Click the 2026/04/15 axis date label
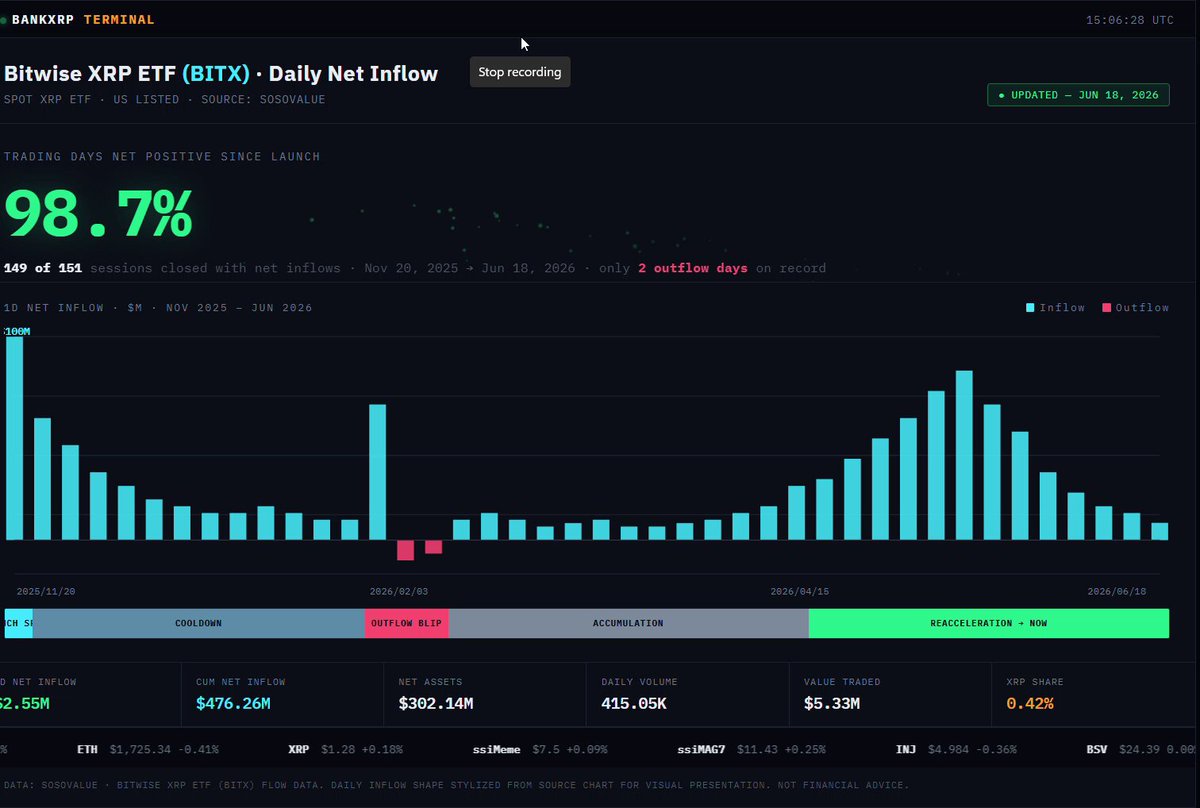This screenshot has width=1200, height=808. (799, 592)
